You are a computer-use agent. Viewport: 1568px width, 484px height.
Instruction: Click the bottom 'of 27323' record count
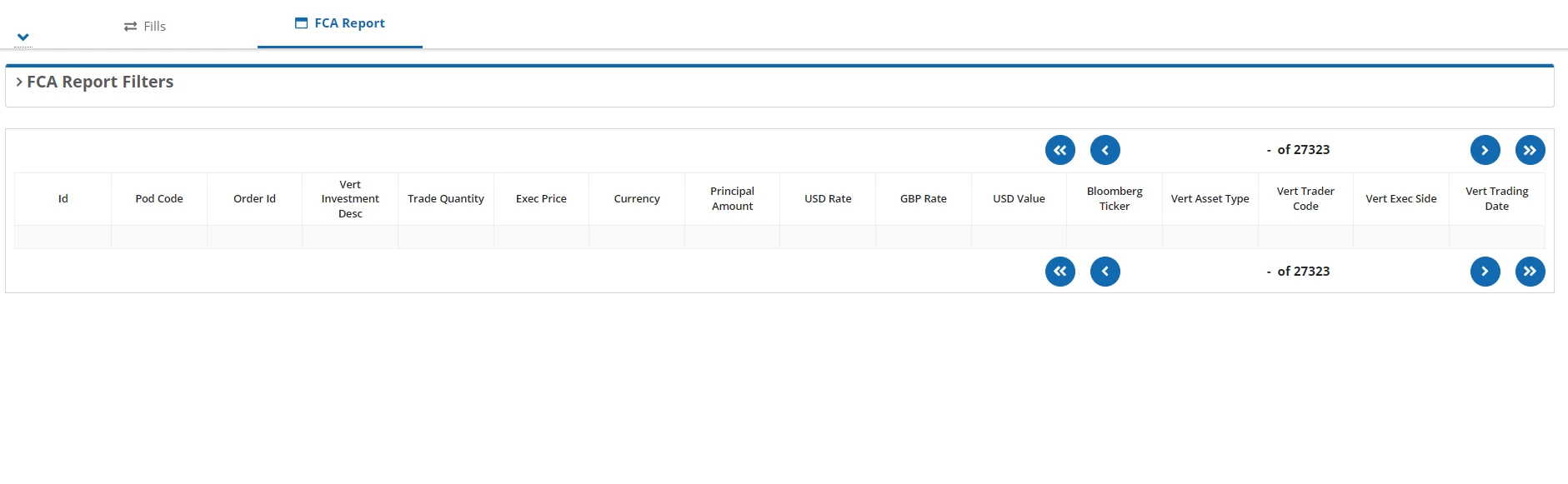click(1304, 272)
